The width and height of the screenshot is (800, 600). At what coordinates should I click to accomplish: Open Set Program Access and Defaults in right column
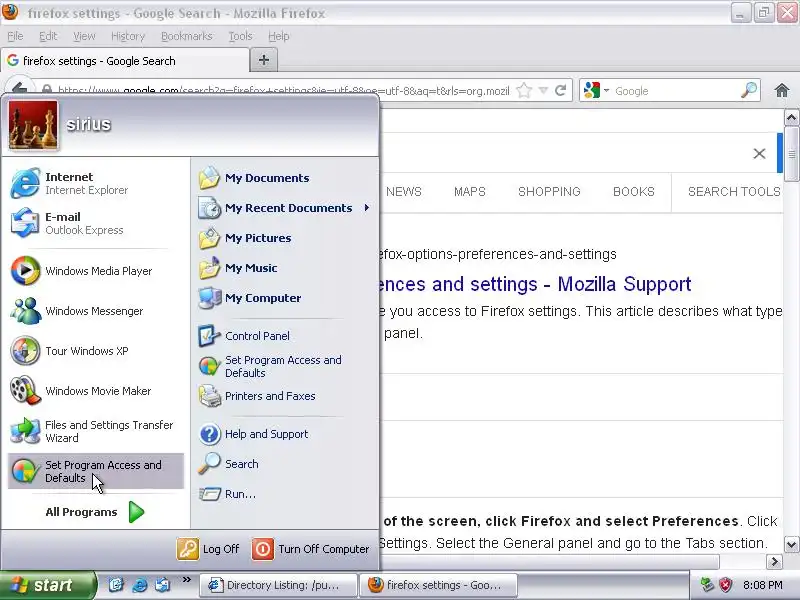coord(286,366)
